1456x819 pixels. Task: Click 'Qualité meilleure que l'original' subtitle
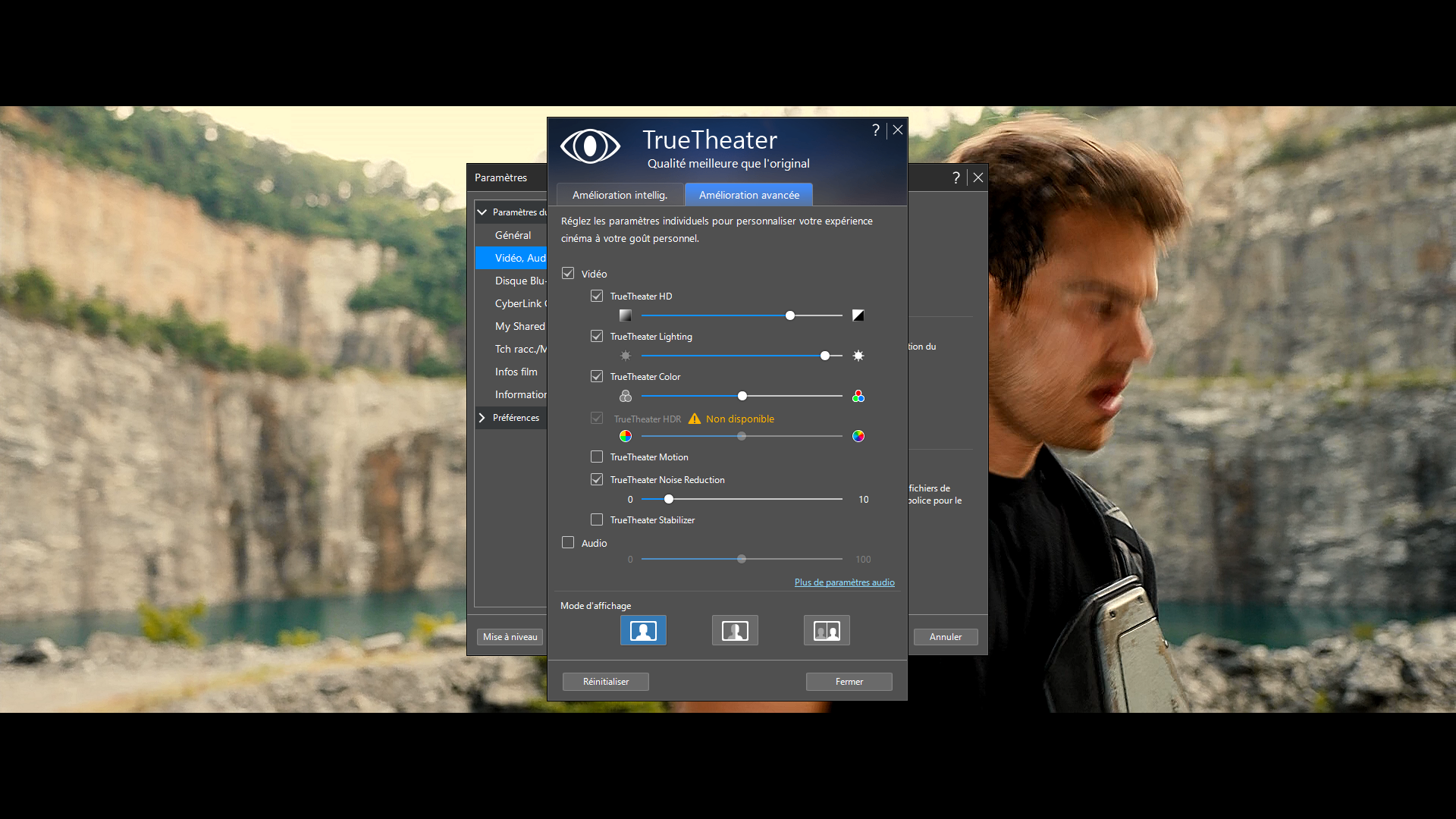[729, 164]
